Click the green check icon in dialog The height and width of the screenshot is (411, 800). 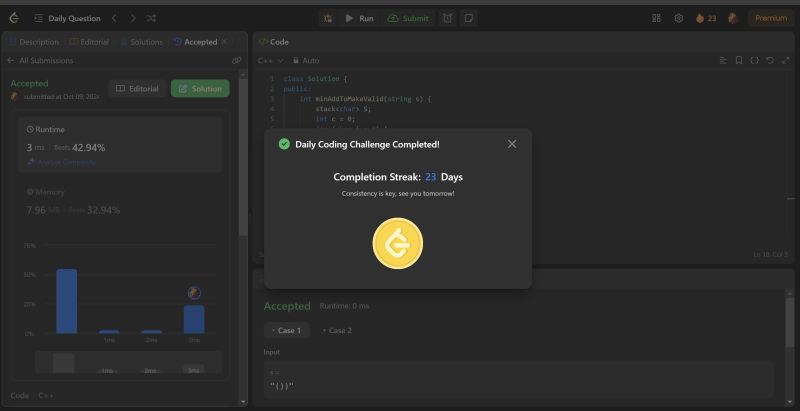point(284,144)
